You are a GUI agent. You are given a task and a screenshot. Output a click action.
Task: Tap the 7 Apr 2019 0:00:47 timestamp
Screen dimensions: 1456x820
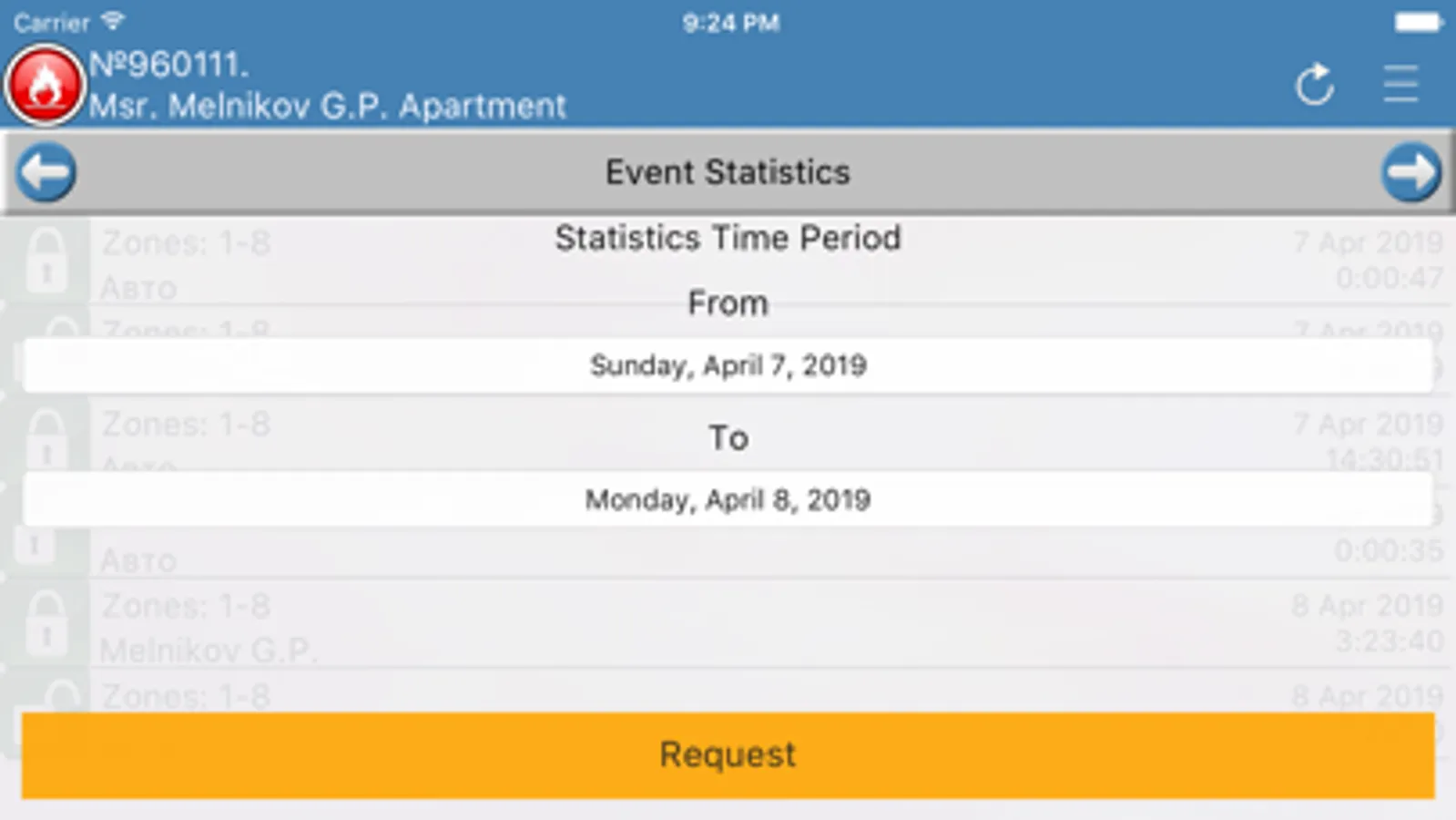1368,260
